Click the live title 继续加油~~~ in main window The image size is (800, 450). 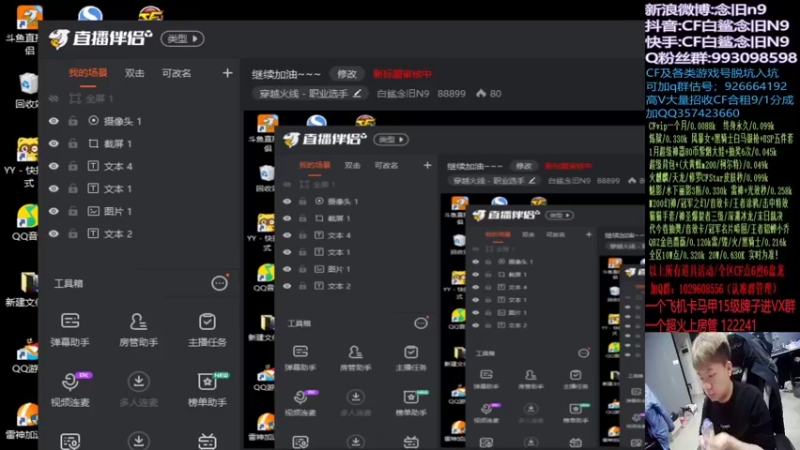[286, 74]
